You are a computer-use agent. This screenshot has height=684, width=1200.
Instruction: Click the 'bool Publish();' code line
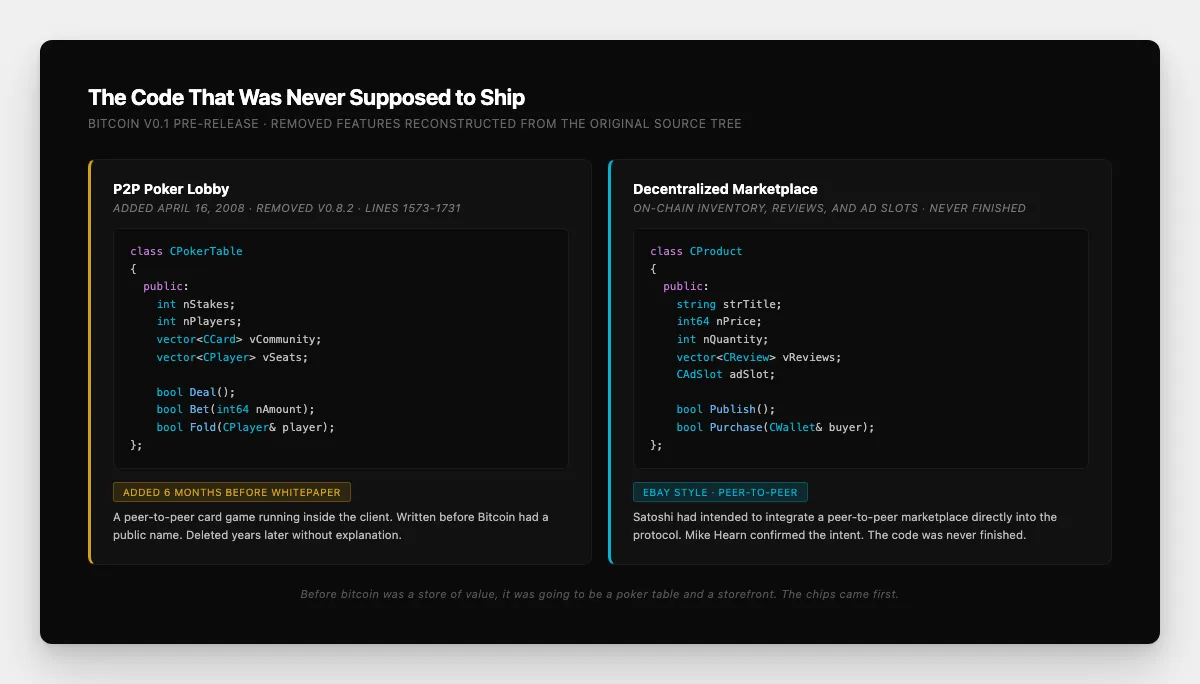[x=725, y=409]
